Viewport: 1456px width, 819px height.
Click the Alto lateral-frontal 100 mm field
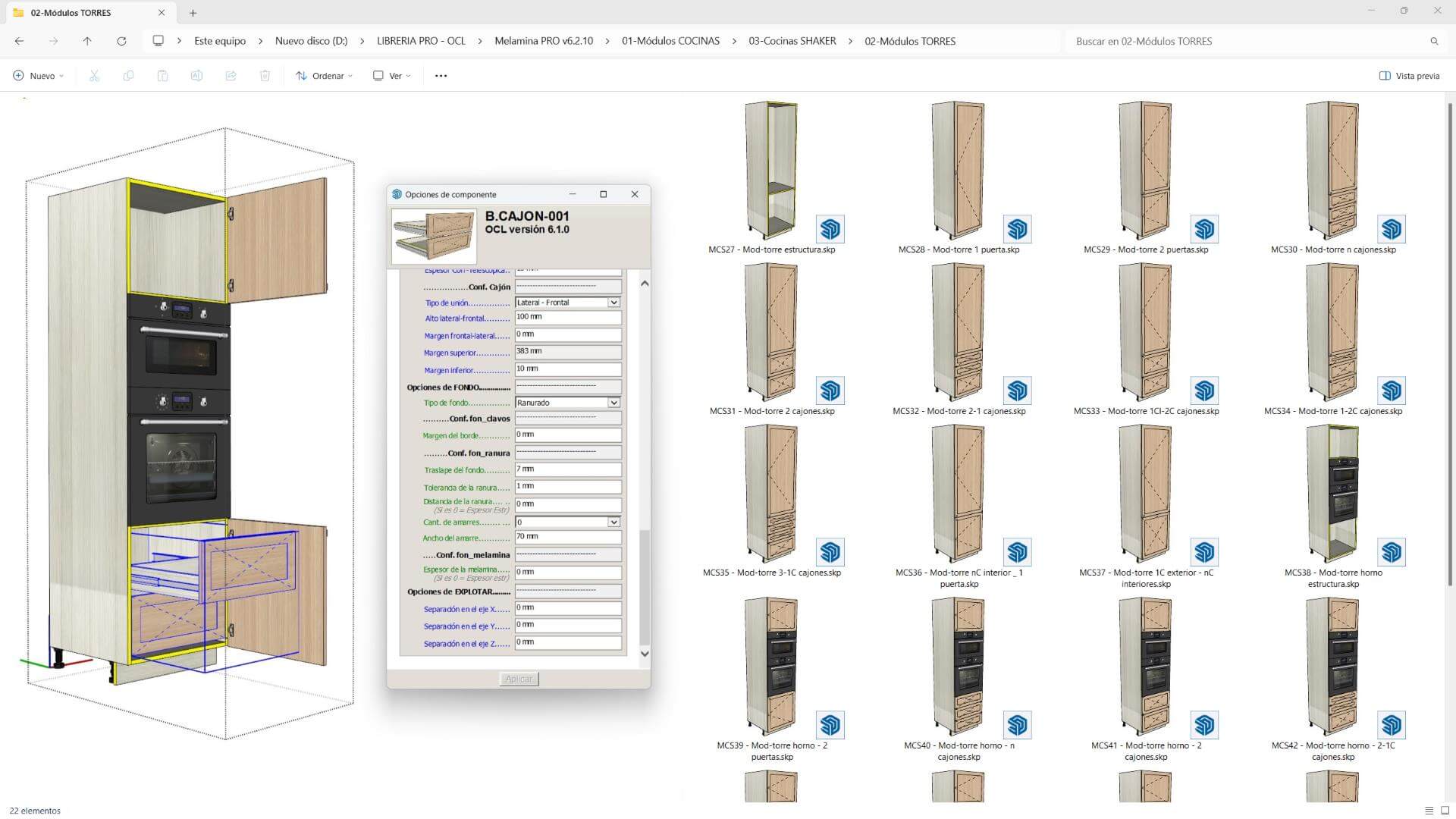pos(568,318)
